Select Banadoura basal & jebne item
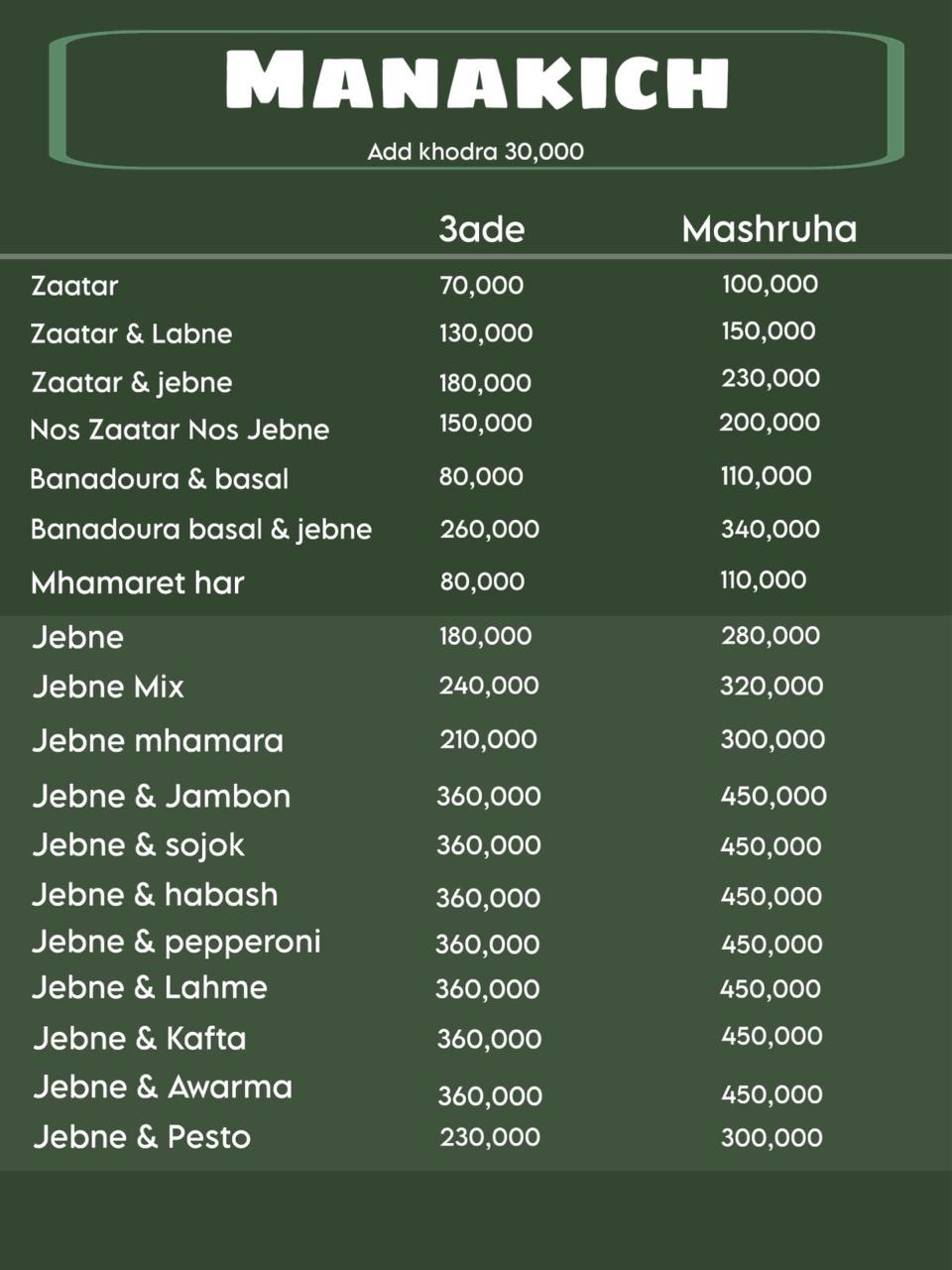The width and height of the screenshot is (952, 1270). [x=201, y=529]
